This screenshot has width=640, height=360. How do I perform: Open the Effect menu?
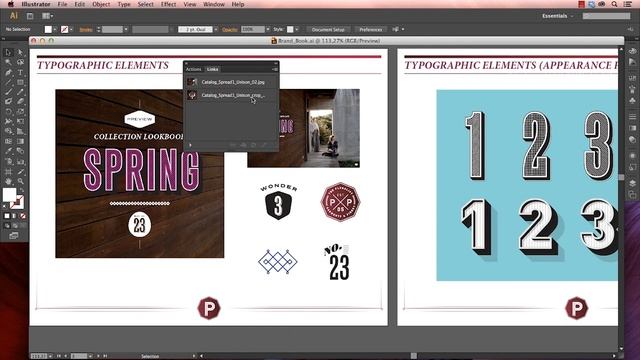(168, 4)
